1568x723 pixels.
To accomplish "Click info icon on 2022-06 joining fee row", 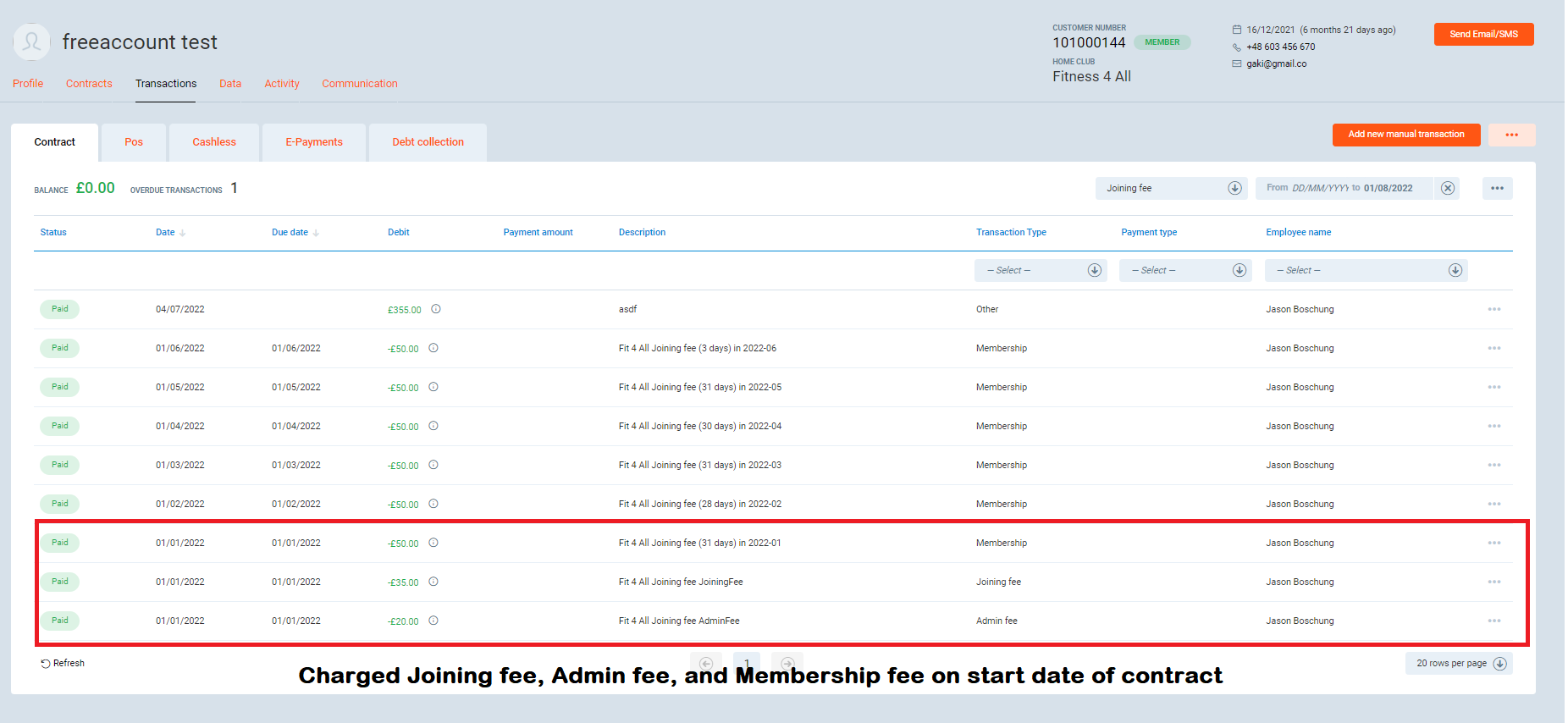I will coord(433,348).
